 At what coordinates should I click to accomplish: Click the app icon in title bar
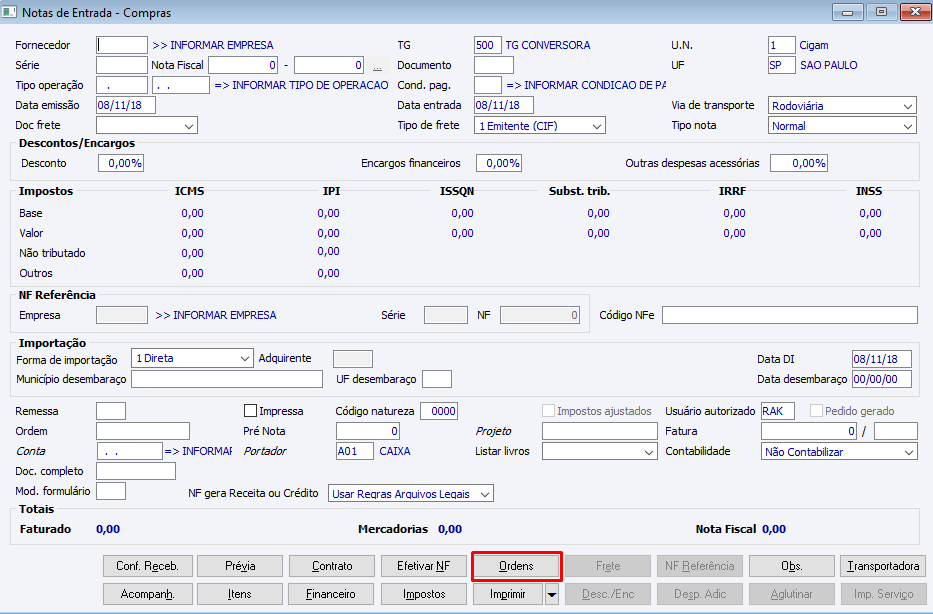point(9,12)
